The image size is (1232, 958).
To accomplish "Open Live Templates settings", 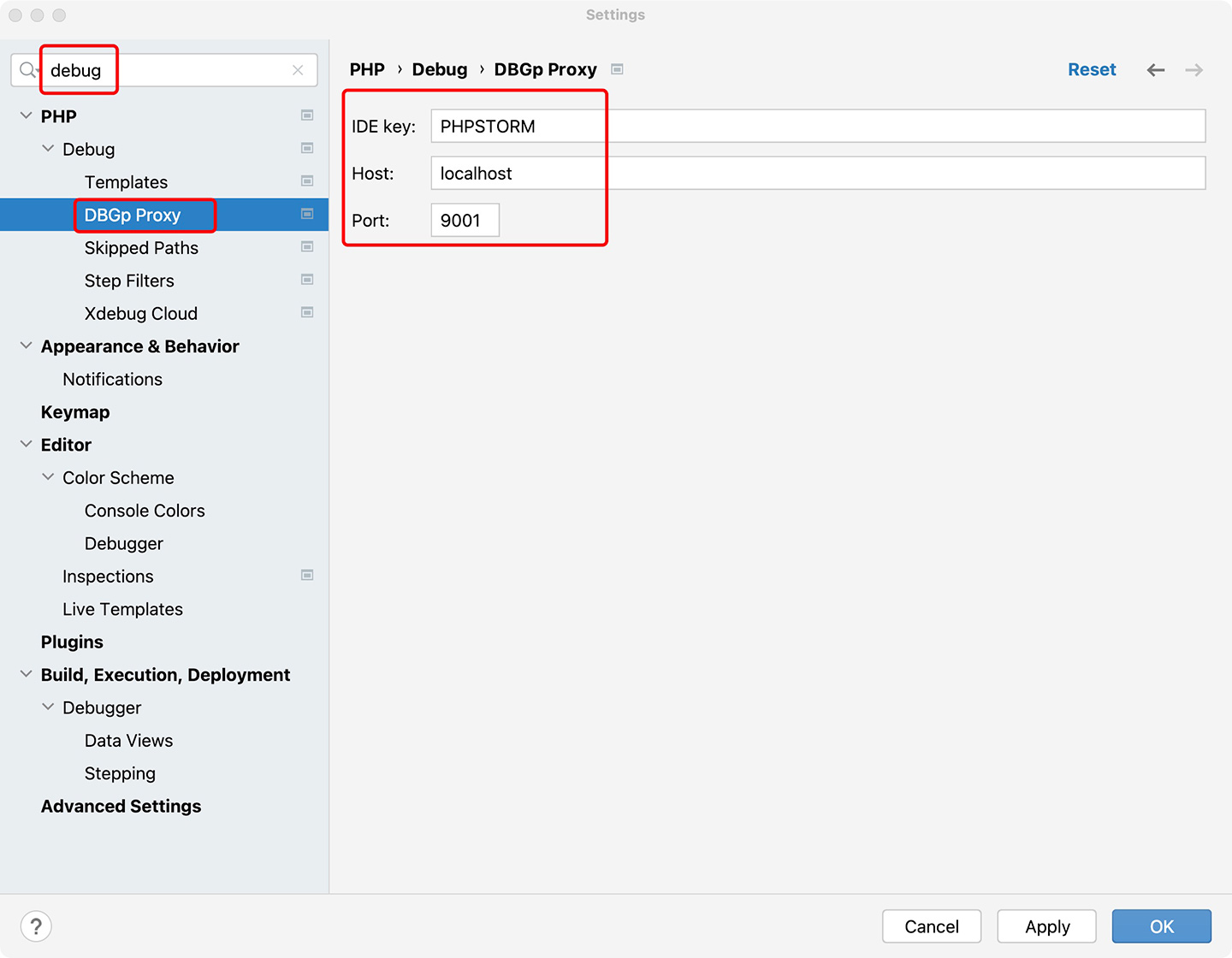I will click(122, 609).
